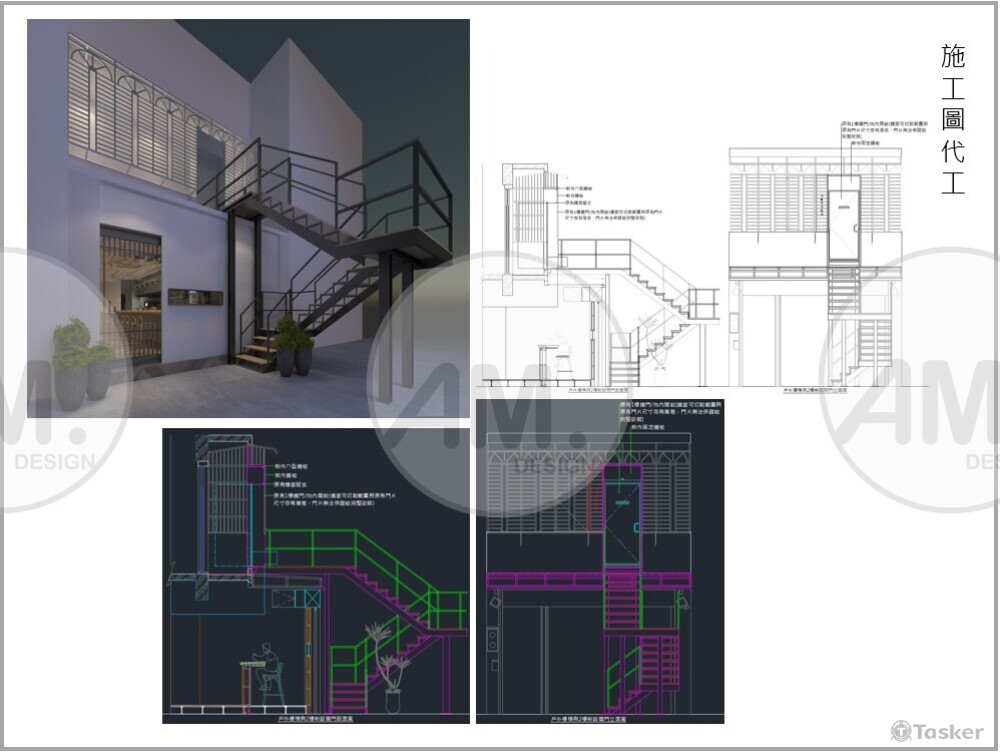The height and width of the screenshot is (752, 1000).
Task: Click the Tasker brand text
Action: (x=948, y=732)
